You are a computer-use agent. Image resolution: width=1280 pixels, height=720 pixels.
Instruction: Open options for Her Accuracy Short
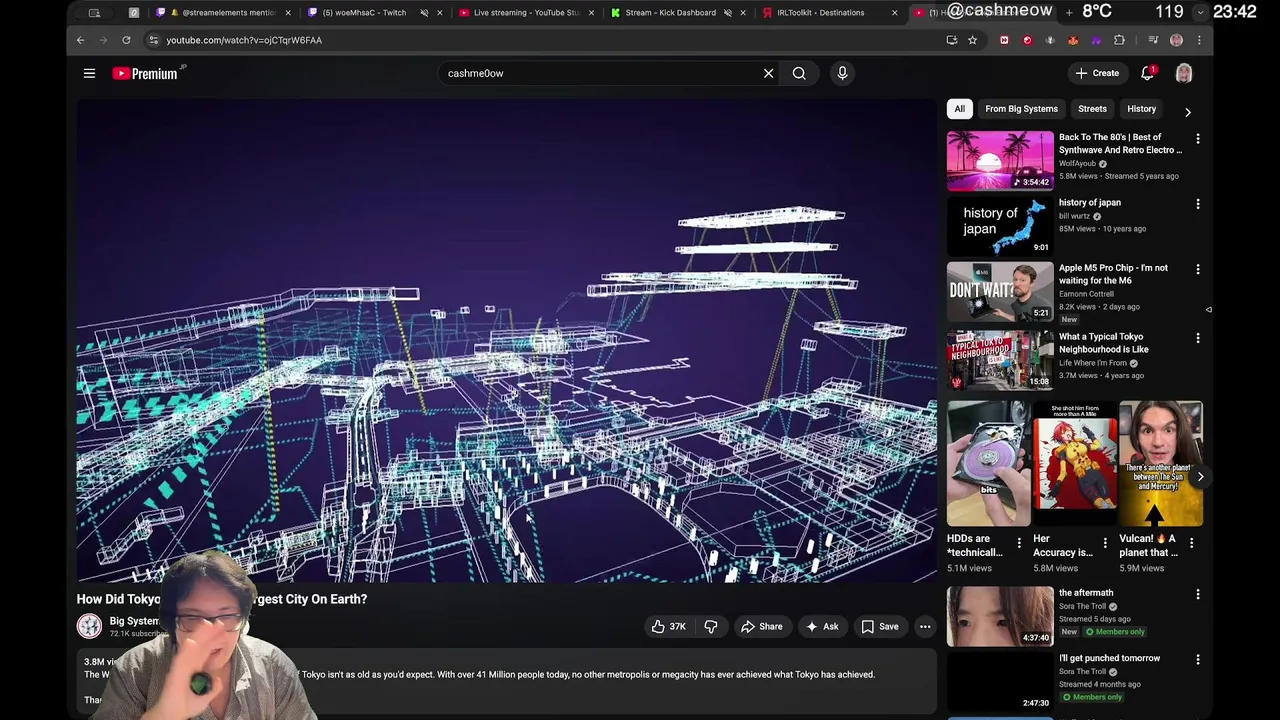click(x=1105, y=543)
